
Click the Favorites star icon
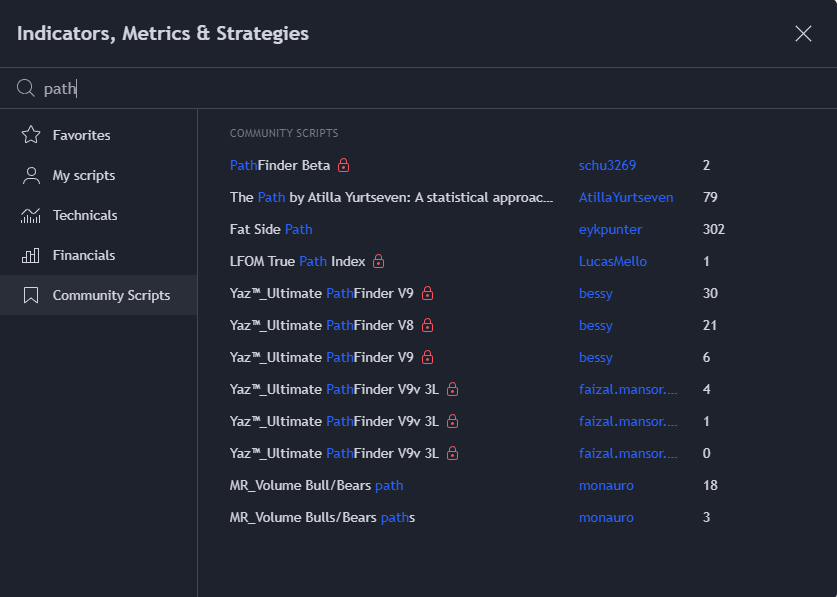pyautogui.click(x=31, y=135)
